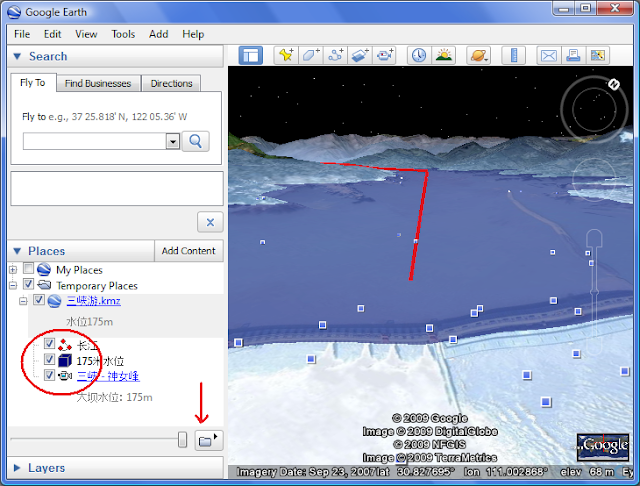
Task: Show historical imagery clock icon
Action: [419, 55]
